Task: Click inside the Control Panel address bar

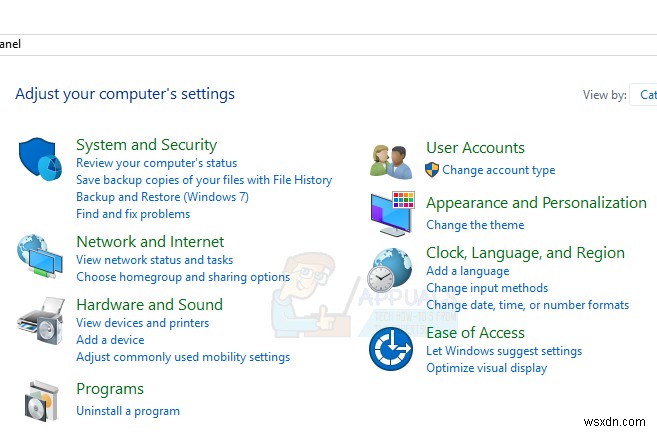Action: (300, 44)
